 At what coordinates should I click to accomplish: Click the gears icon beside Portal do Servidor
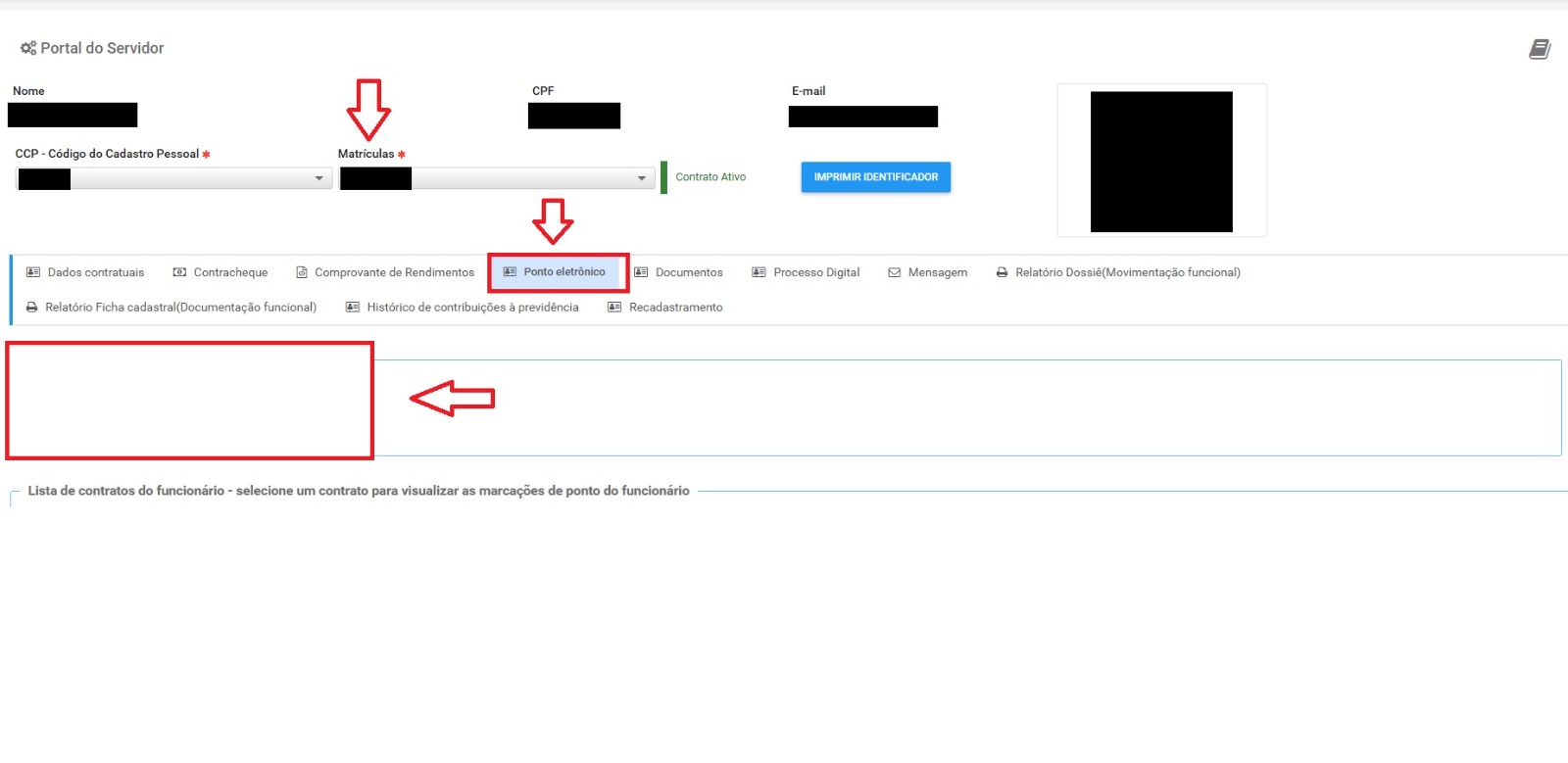(28, 48)
